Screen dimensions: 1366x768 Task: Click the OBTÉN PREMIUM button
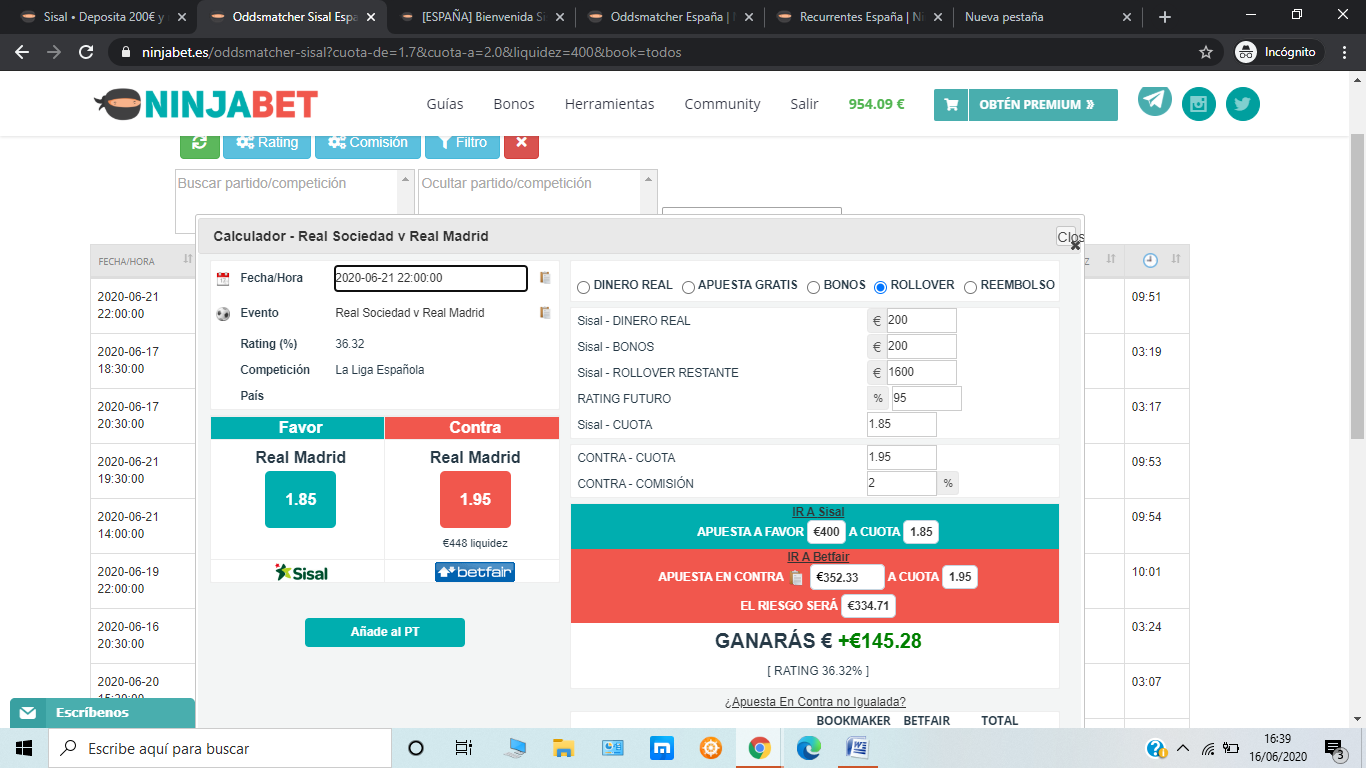point(1043,105)
